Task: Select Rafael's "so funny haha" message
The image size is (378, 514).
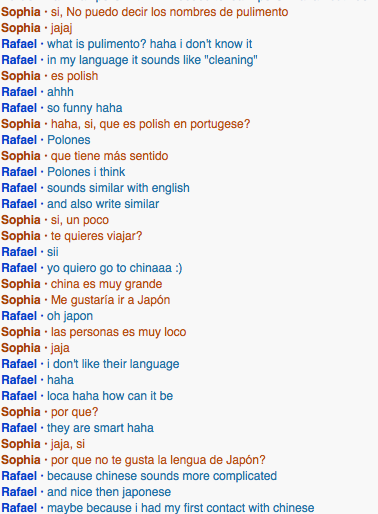Action: pos(85,108)
